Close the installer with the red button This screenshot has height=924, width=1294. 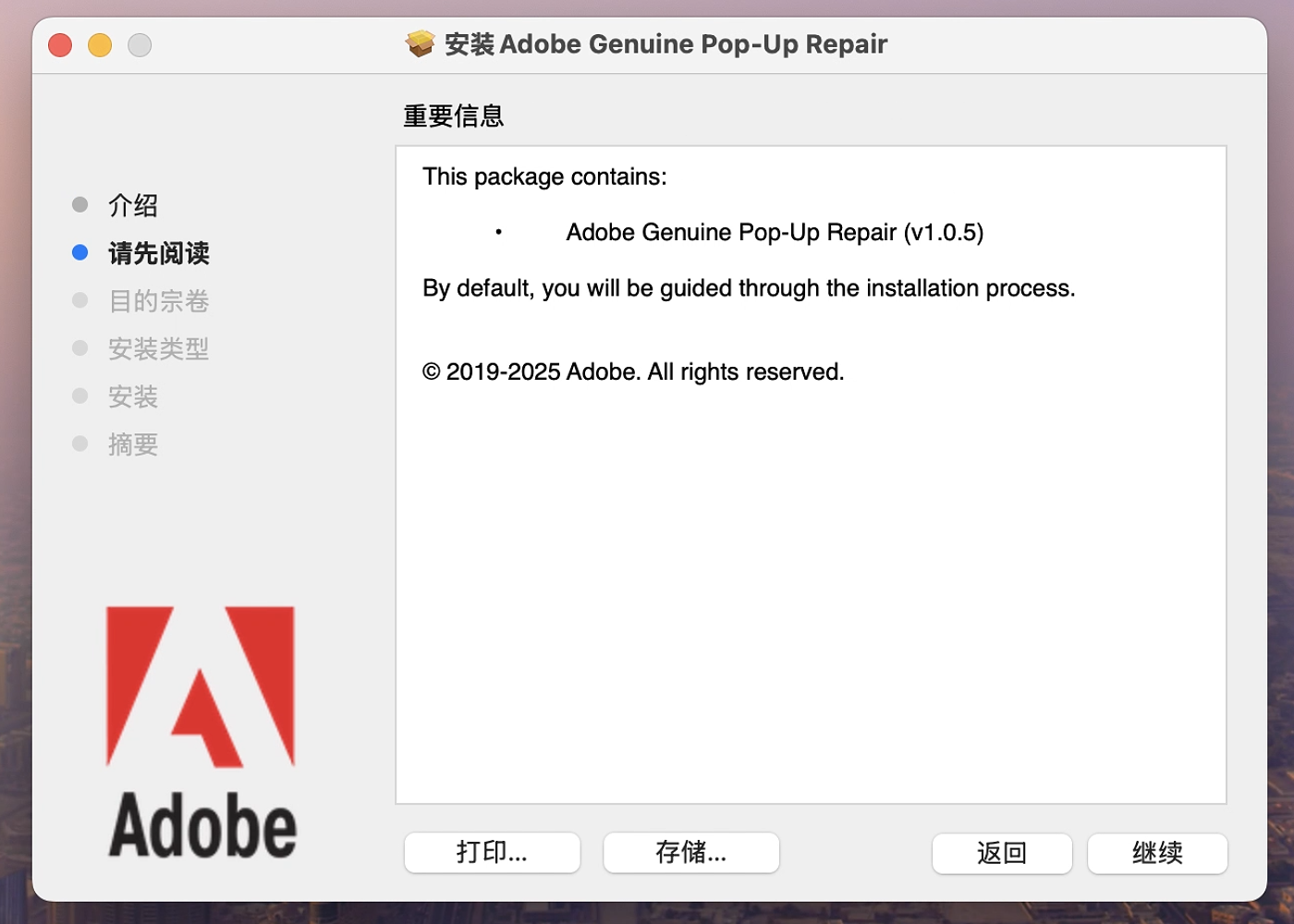click(60, 44)
